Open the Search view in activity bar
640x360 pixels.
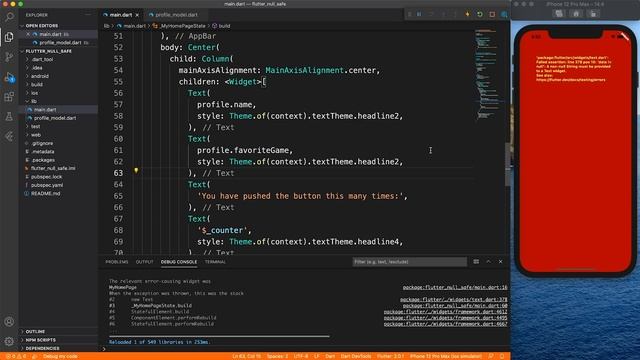pyautogui.click(x=9, y=17)
